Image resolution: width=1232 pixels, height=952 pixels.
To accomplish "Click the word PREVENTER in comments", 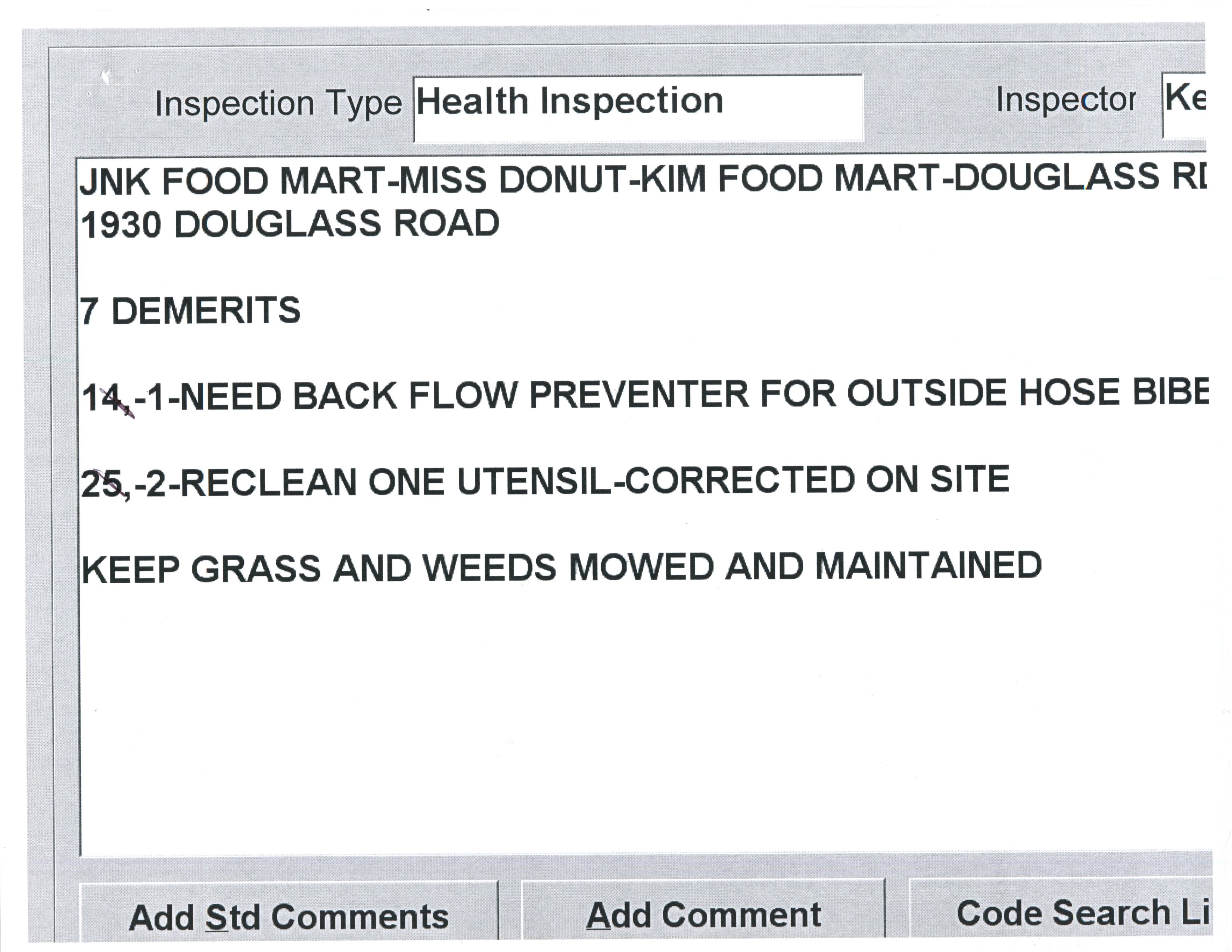I will click(638, 394).
